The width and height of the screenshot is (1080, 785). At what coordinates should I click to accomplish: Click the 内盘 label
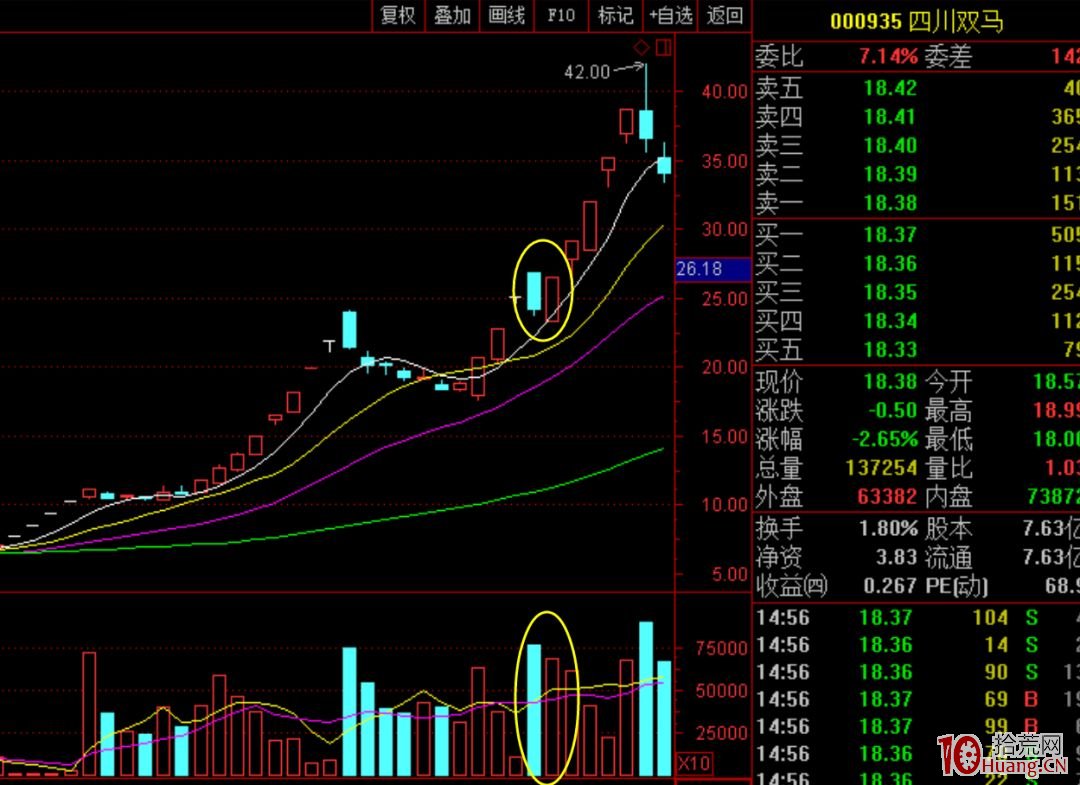click(x=948, y=496)
